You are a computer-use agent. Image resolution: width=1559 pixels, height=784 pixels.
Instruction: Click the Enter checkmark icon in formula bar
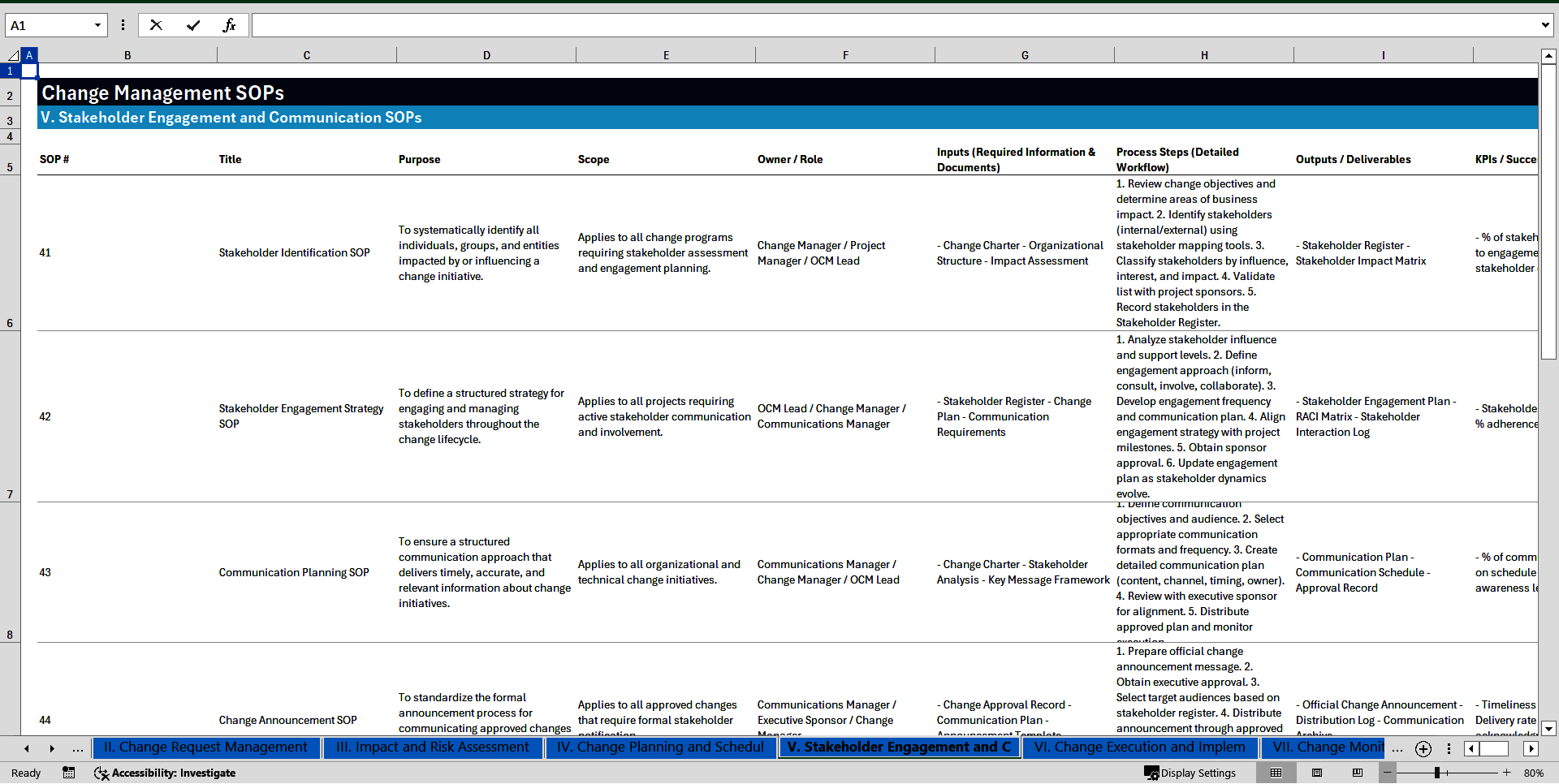192,25
